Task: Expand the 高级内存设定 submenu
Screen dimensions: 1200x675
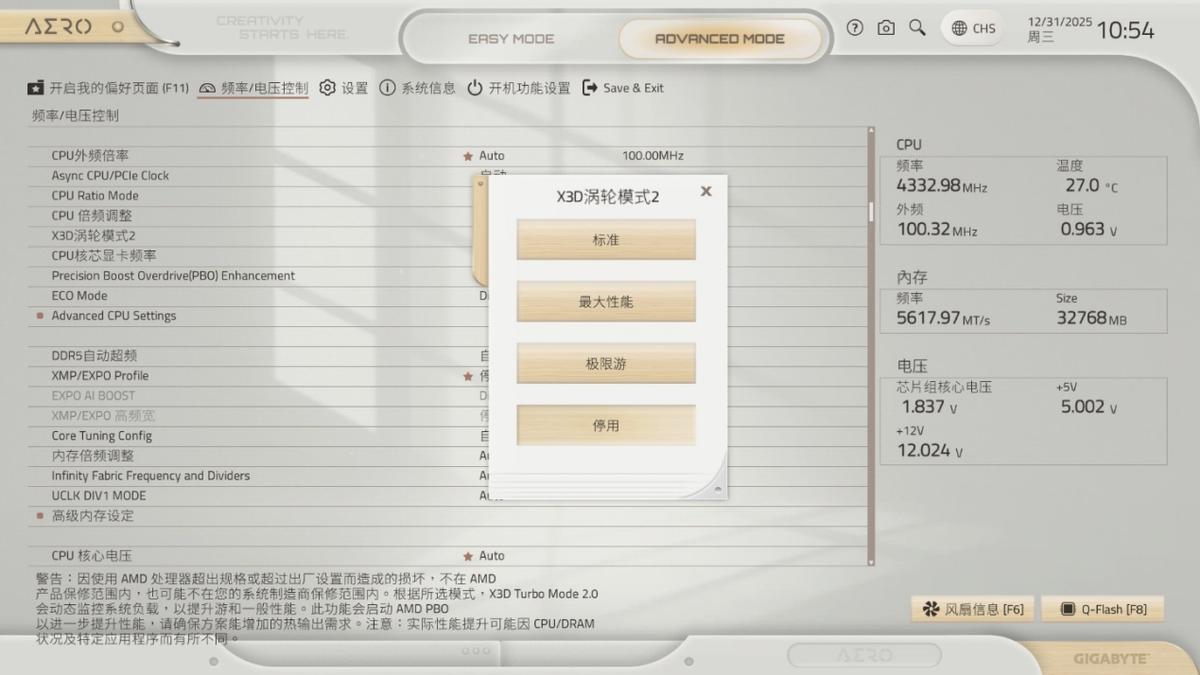Action: pyautogui.click(x=448, y=516)
